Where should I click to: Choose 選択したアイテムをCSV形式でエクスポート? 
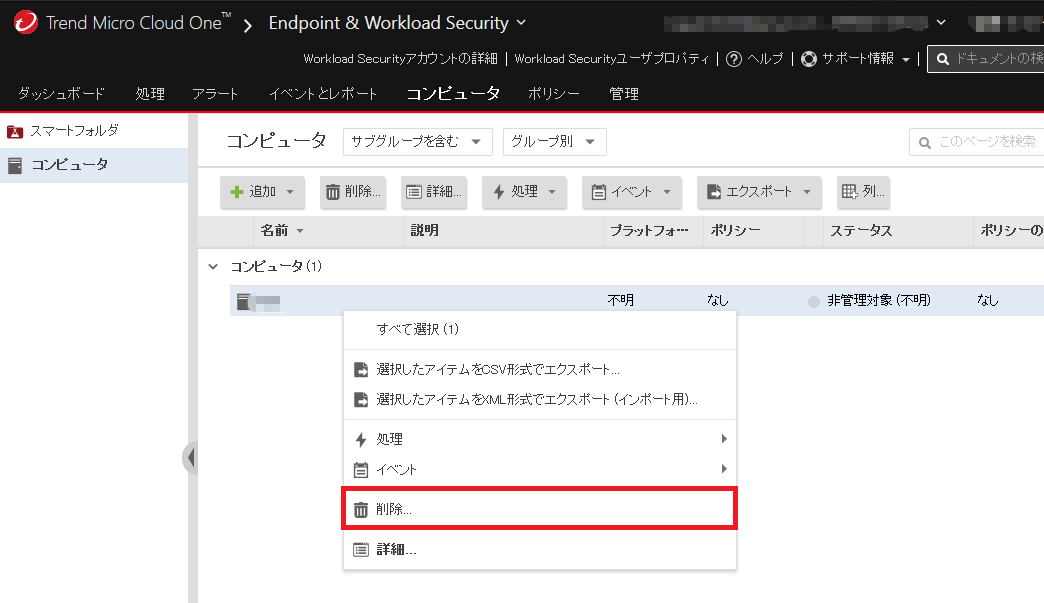[540, 369]
